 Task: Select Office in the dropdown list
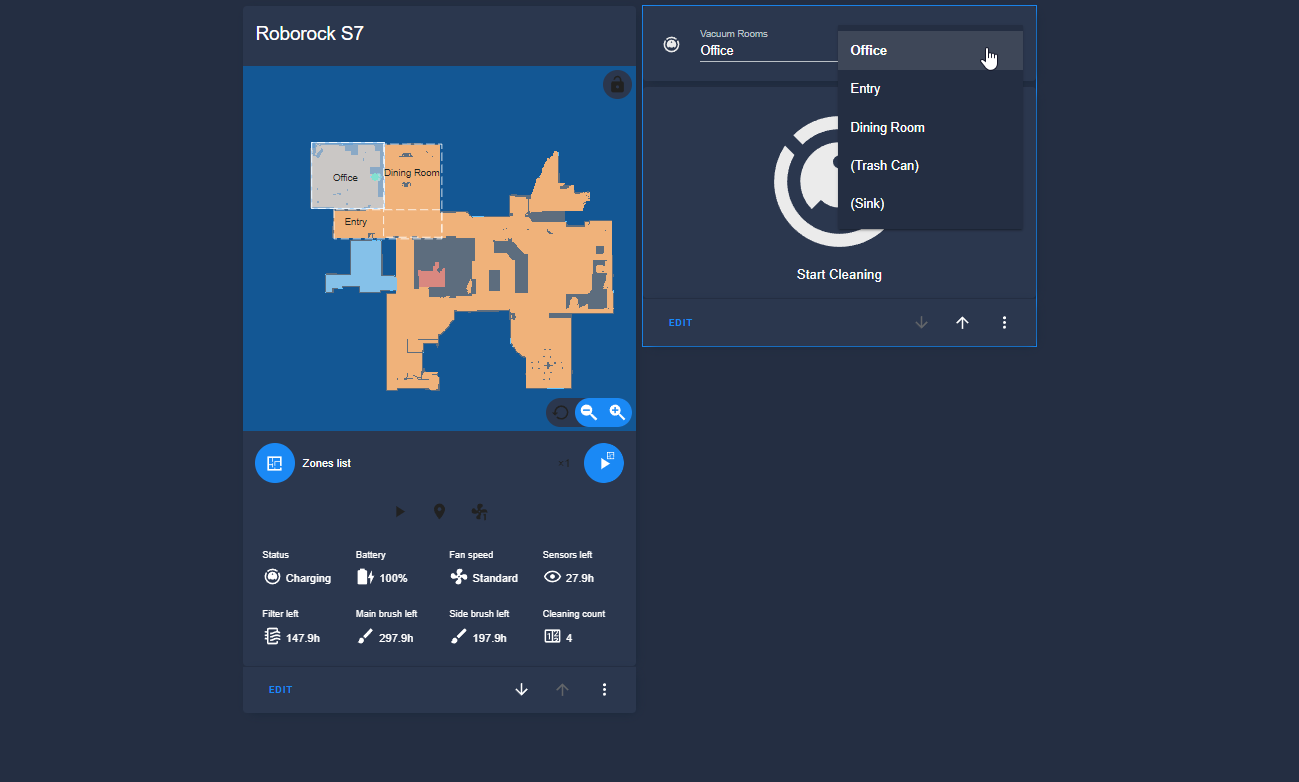tap(930, 50)
